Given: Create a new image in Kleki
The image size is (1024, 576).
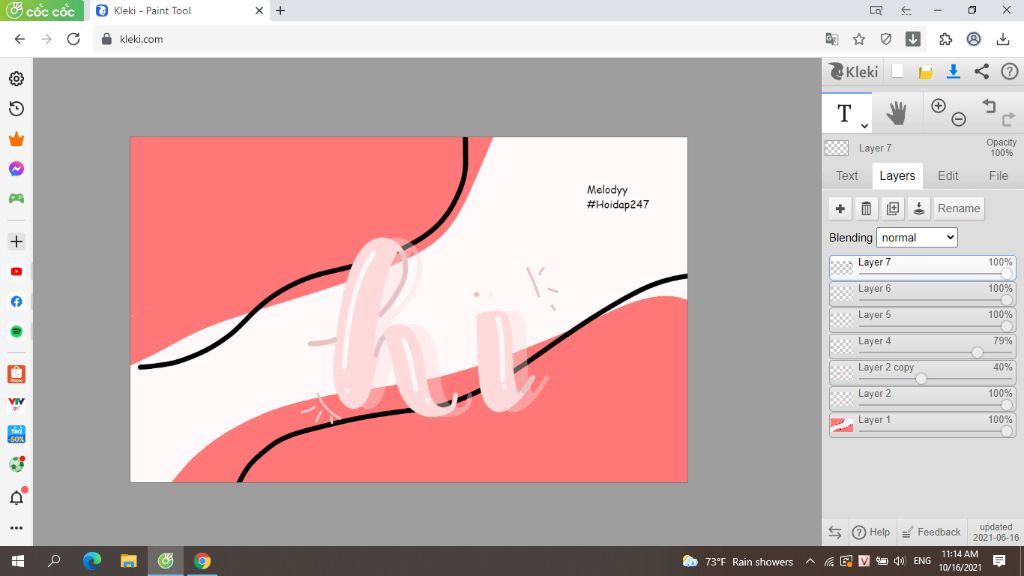Looking at the screenshot, I should (x=897, y=72).
